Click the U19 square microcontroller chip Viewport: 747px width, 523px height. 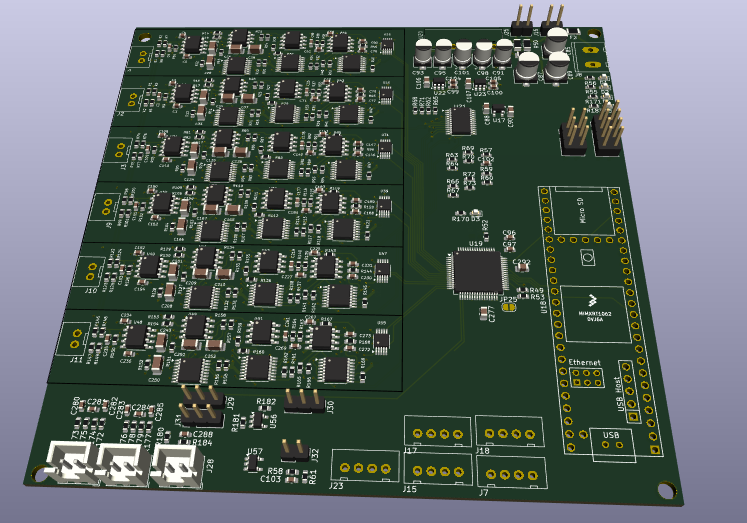point(477,274)
